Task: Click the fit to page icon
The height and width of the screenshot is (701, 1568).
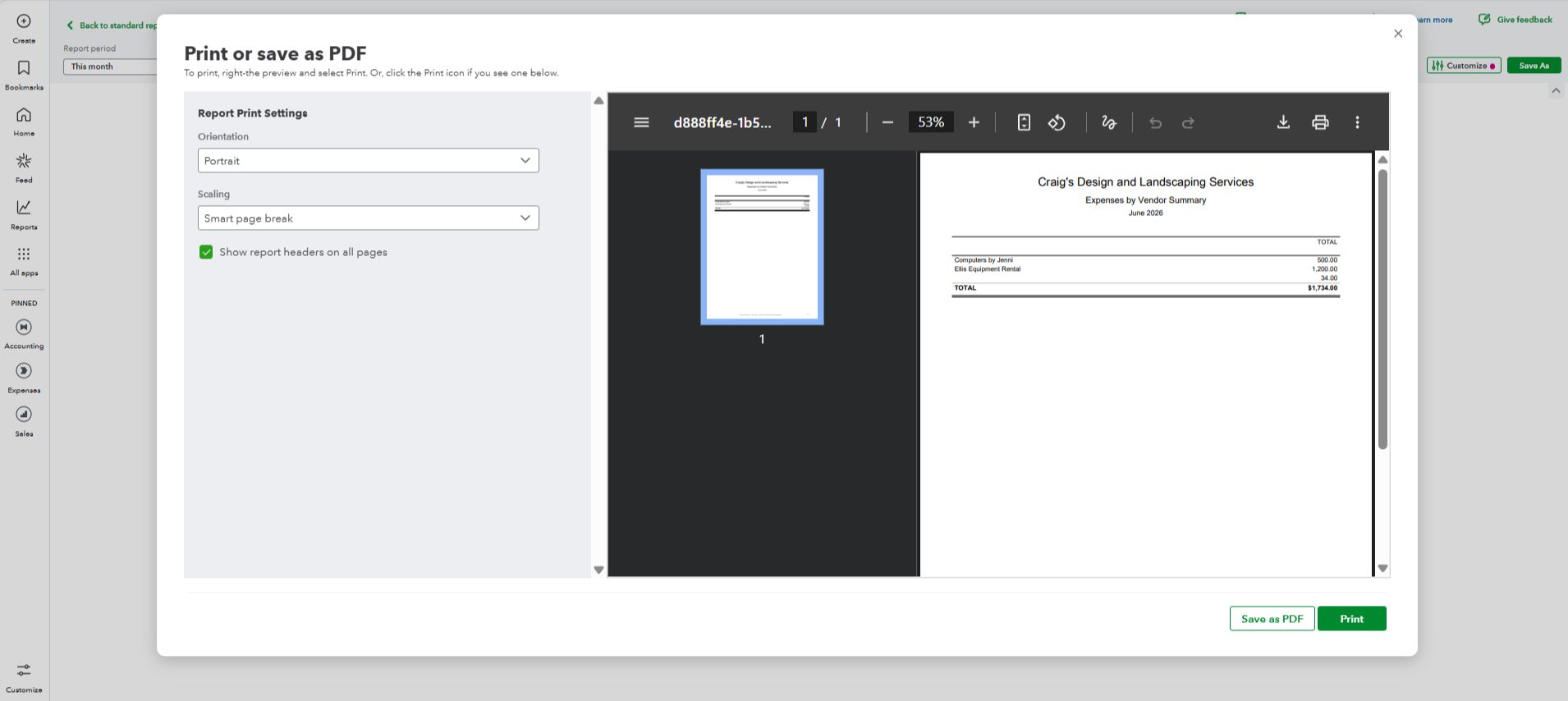Action: click(1024, 122)
